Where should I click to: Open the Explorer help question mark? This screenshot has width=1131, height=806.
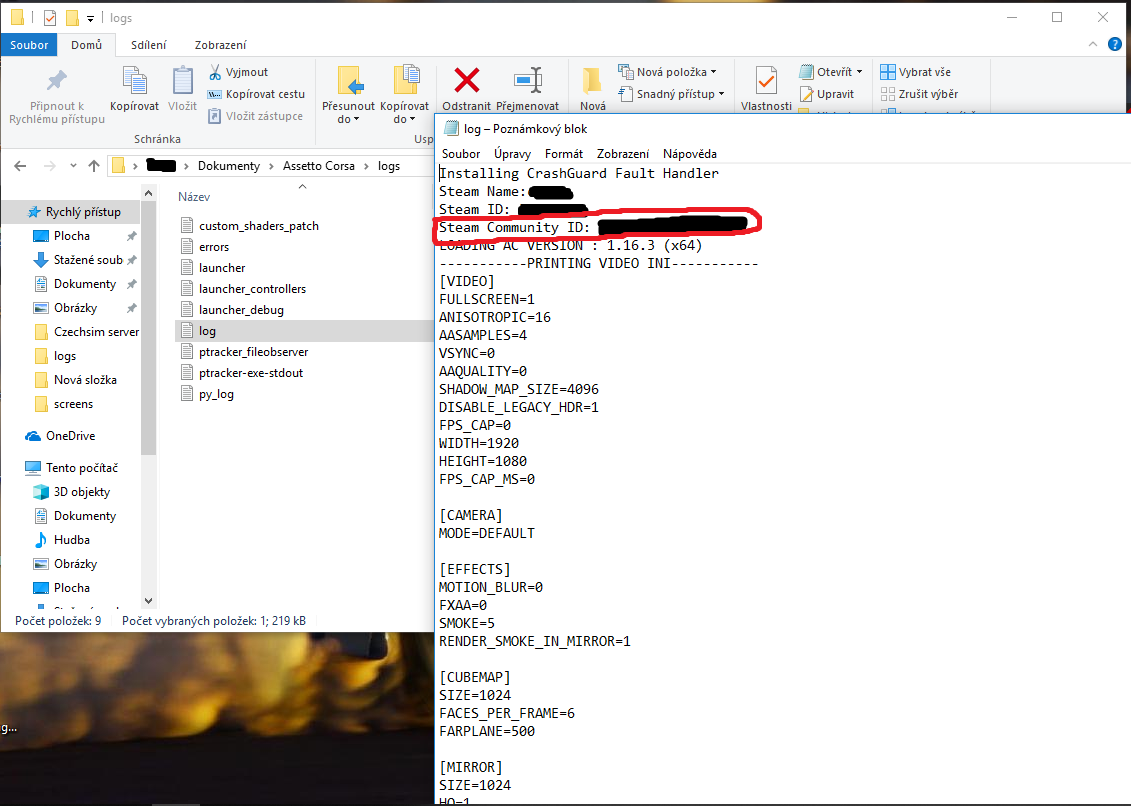click(x=1114, y=44)
